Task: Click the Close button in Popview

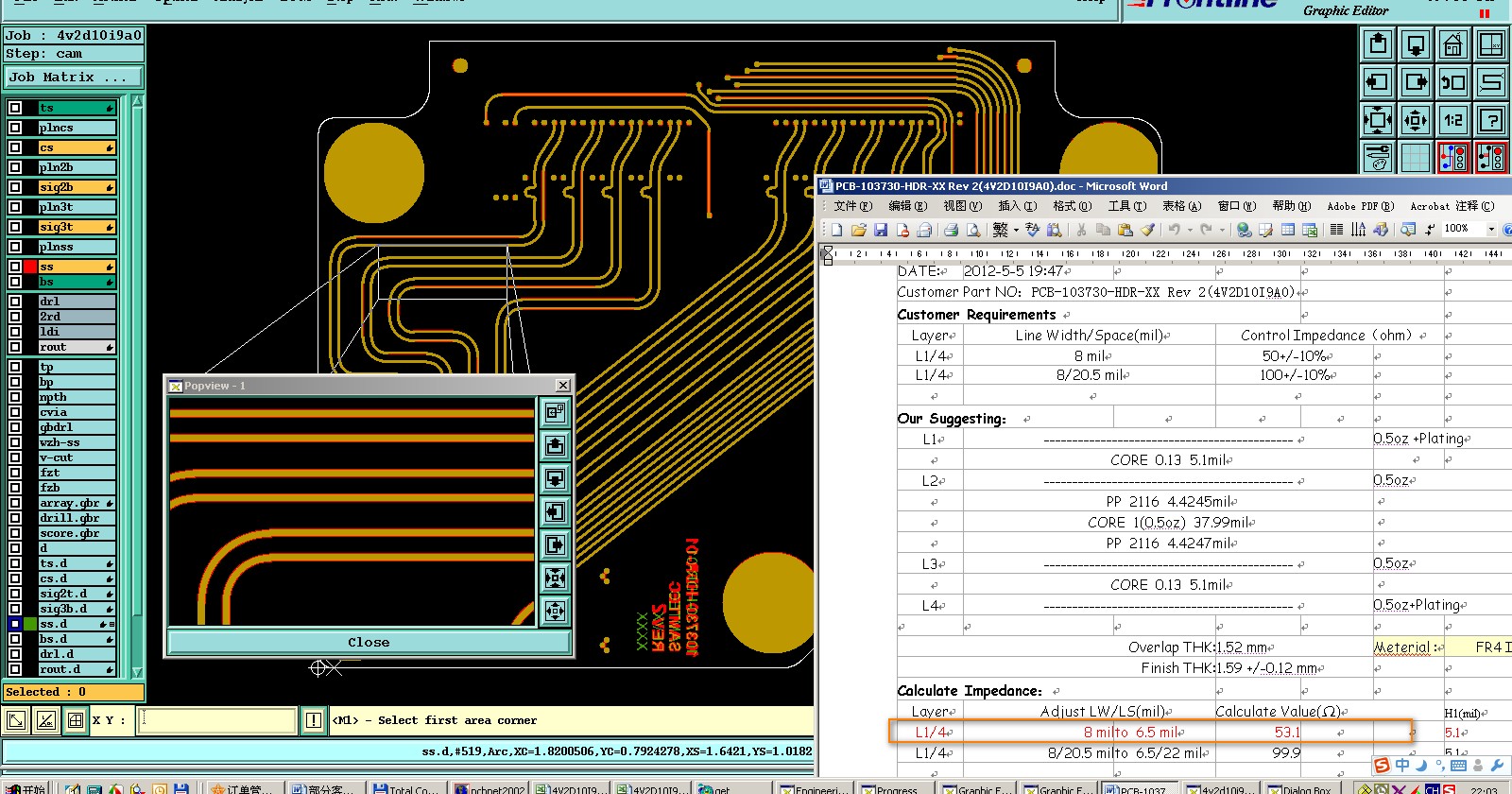Action: pos(369,642)
